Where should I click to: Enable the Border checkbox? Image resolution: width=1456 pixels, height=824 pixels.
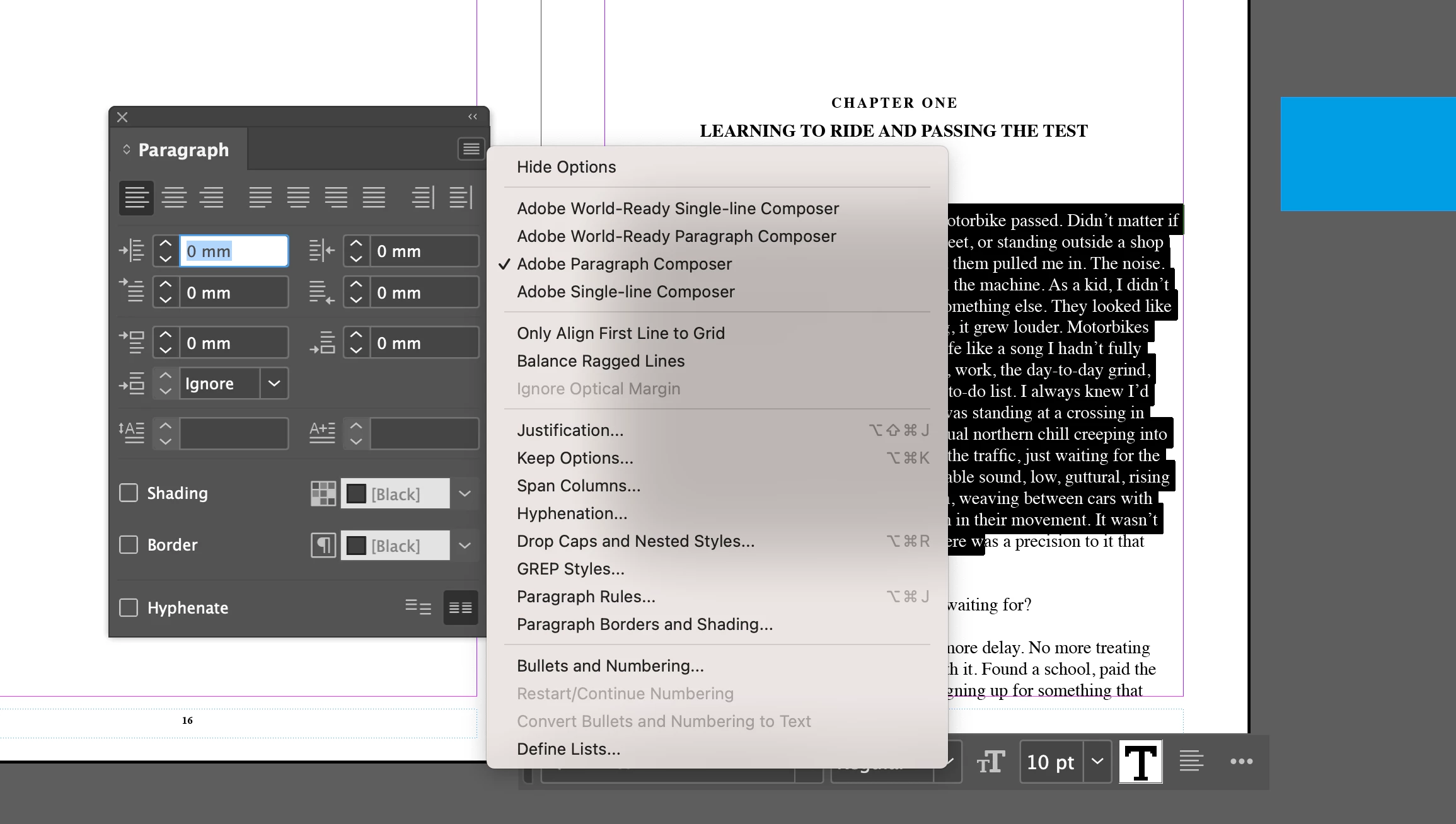pos(129,545)
